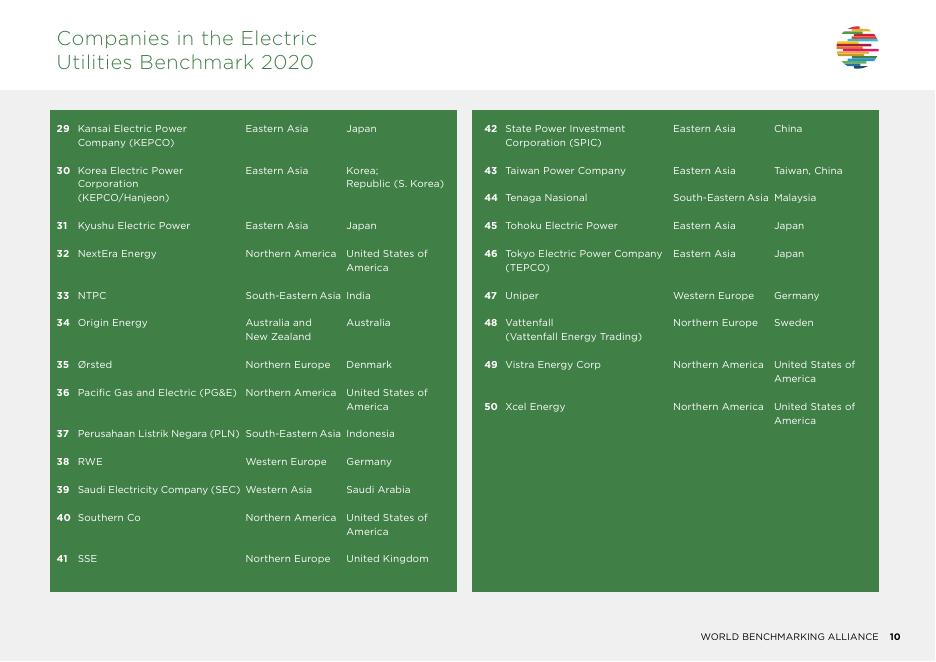Image resolution: width=936 pixels, height=662 pixels.
Task: Select 'China' in the SPIC row
Action: tap(788, 128)
